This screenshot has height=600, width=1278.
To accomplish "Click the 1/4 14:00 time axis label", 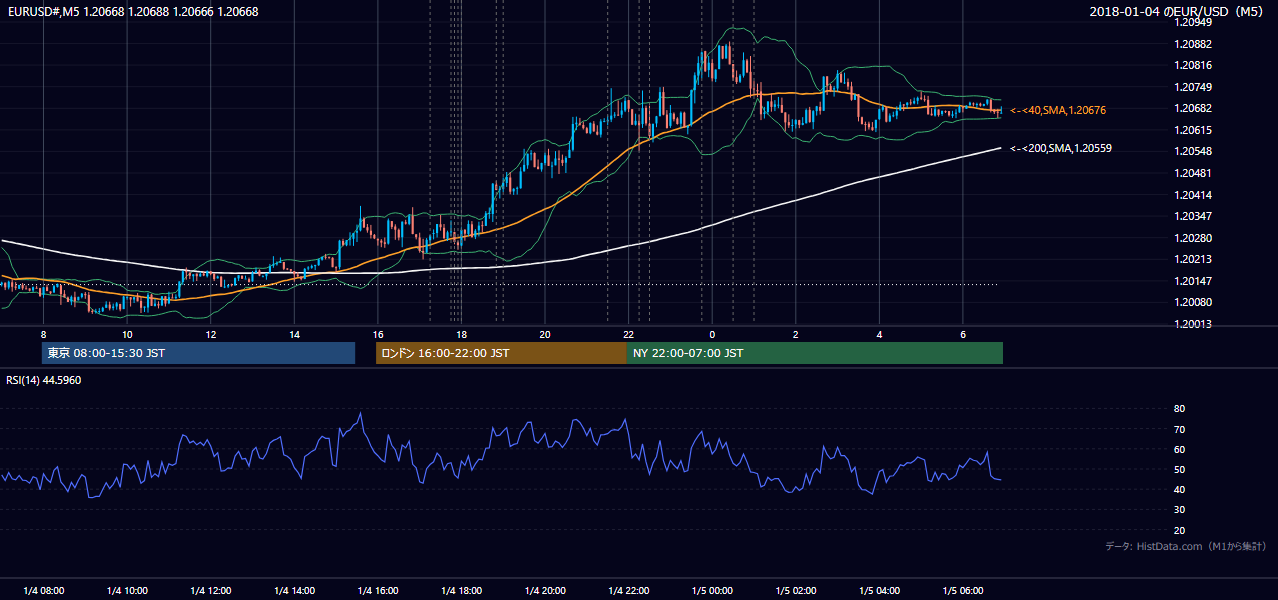I will click(294, 590).
